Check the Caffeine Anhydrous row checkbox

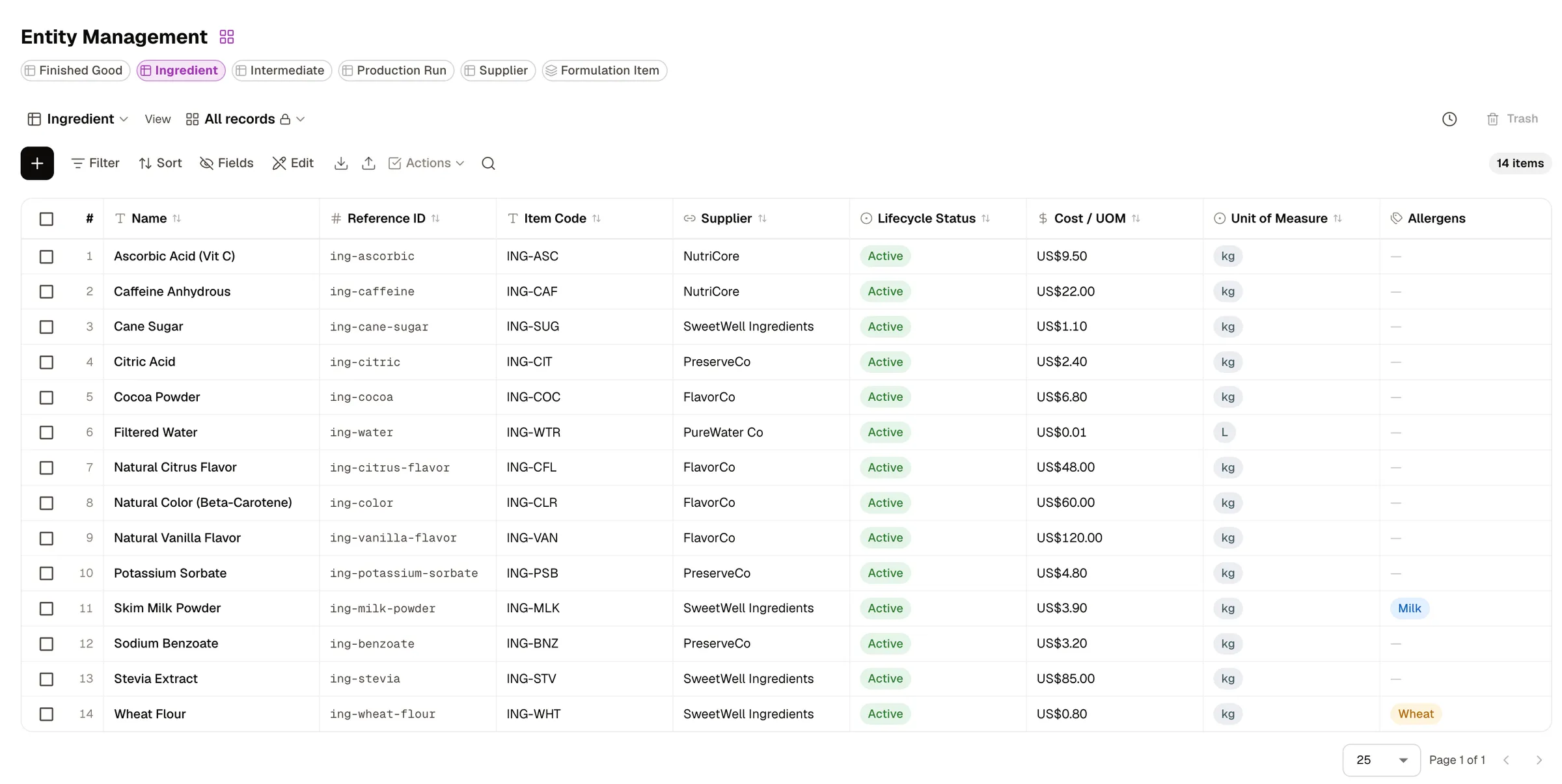[x=46, y=291]
